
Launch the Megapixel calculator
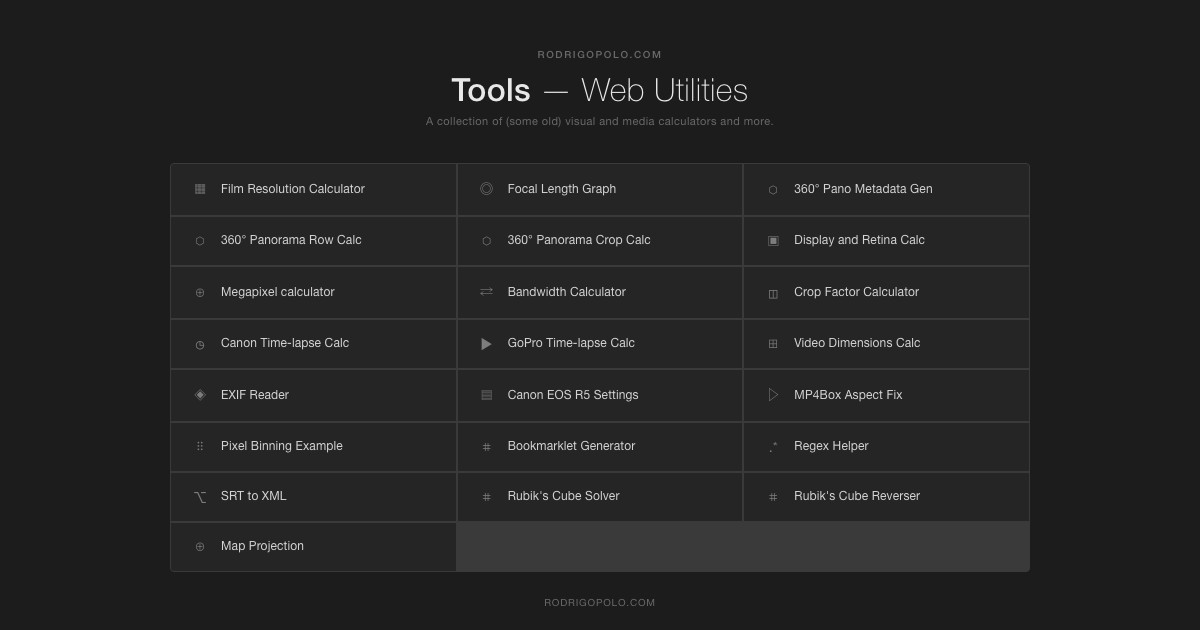(314, 293)
